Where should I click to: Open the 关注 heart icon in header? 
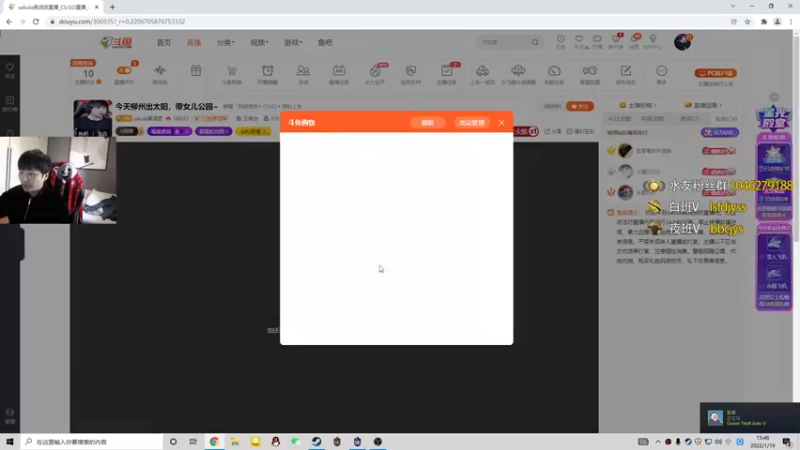[x=579, y=41]
